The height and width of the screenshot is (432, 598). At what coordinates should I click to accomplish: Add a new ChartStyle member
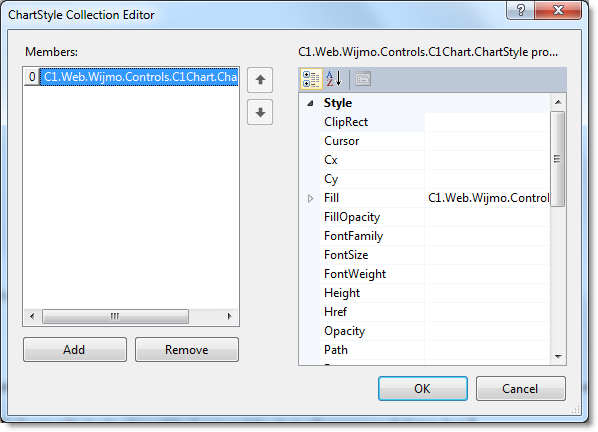click(75, 349)
